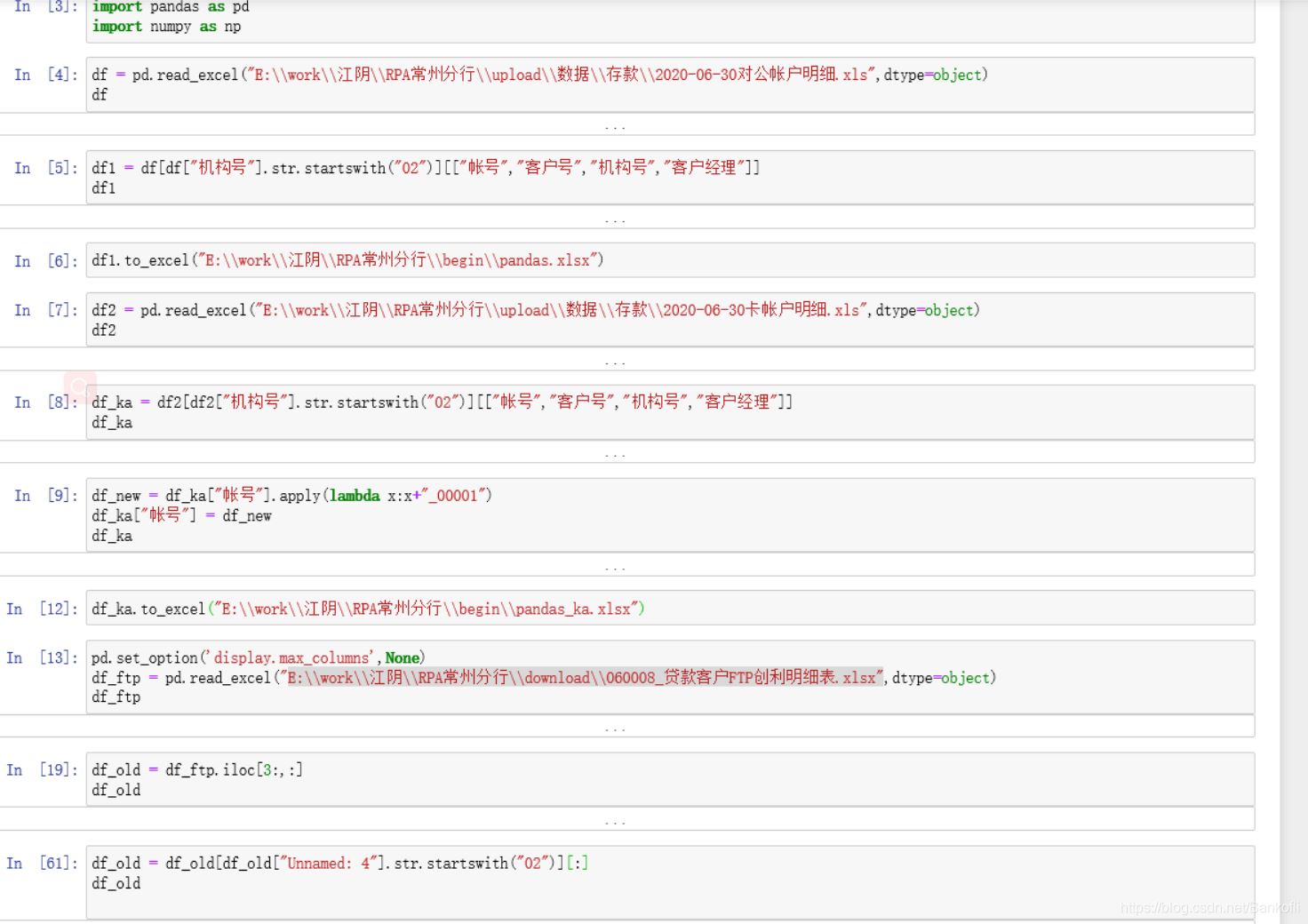Click the In [4] prompt label
The width and height of the screenshot is (1308, 924).
pos(45,75)
